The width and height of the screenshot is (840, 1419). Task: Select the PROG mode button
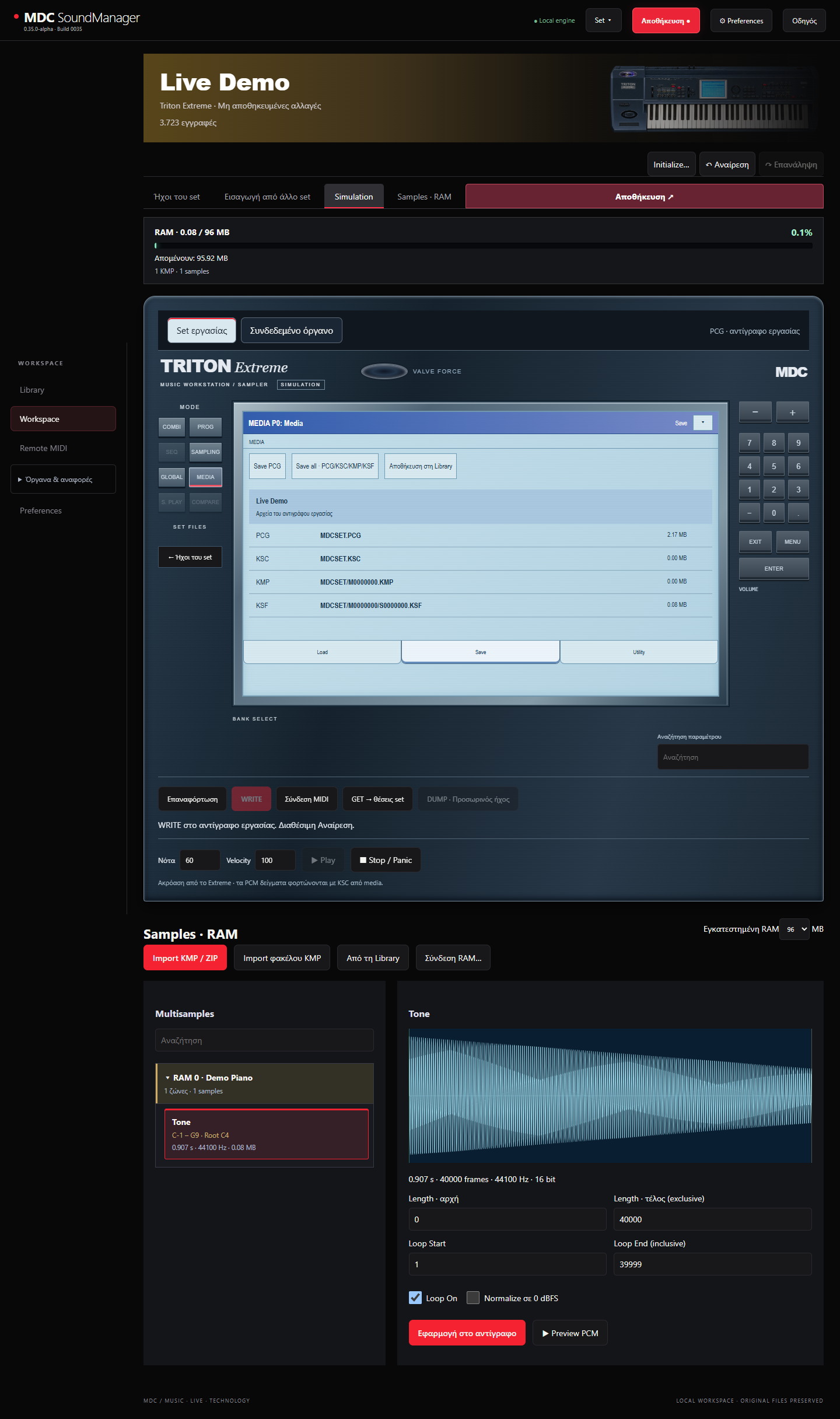pos(205,427)
